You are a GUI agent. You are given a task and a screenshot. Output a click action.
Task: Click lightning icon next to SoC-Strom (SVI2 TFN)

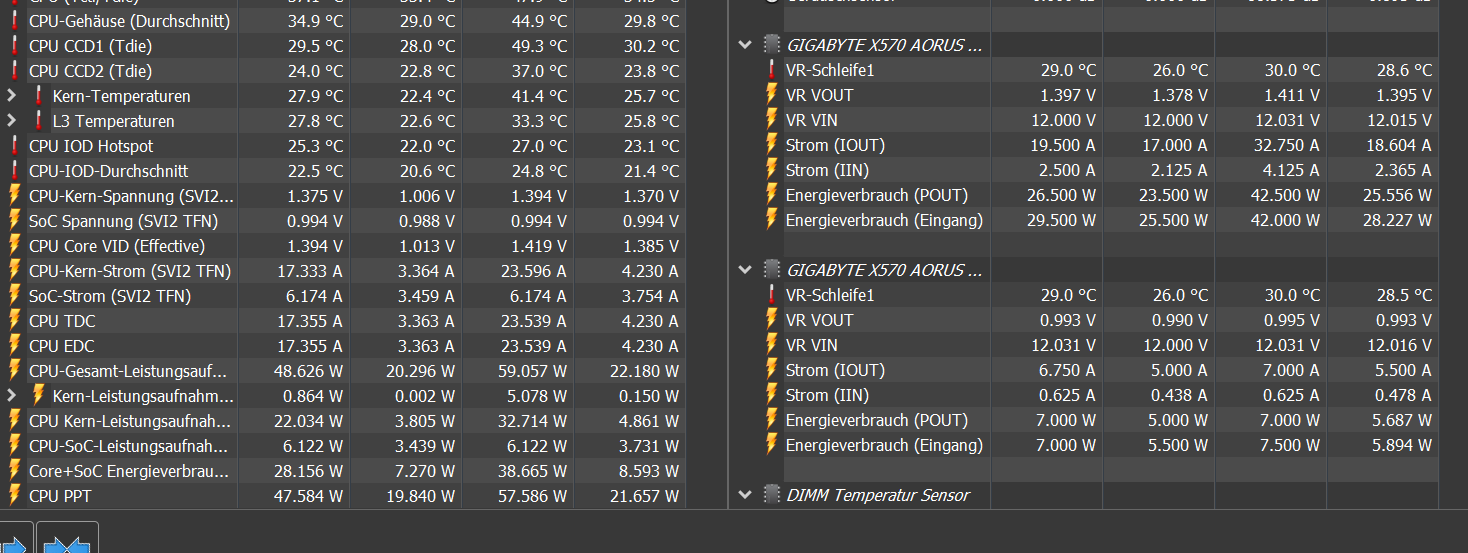click(x=15, y=296)
